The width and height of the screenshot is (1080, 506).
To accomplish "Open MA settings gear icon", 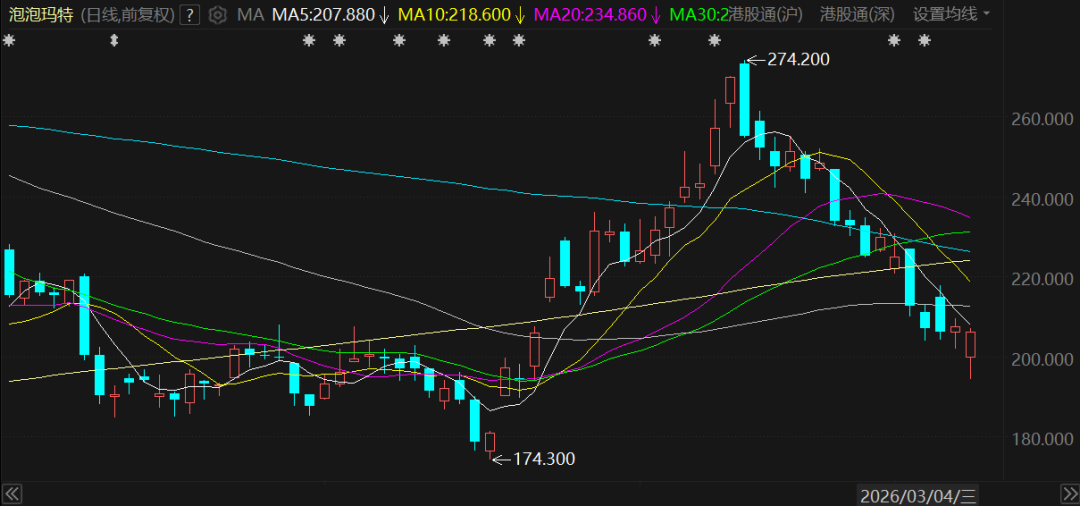I will click(x=217, y=15).
